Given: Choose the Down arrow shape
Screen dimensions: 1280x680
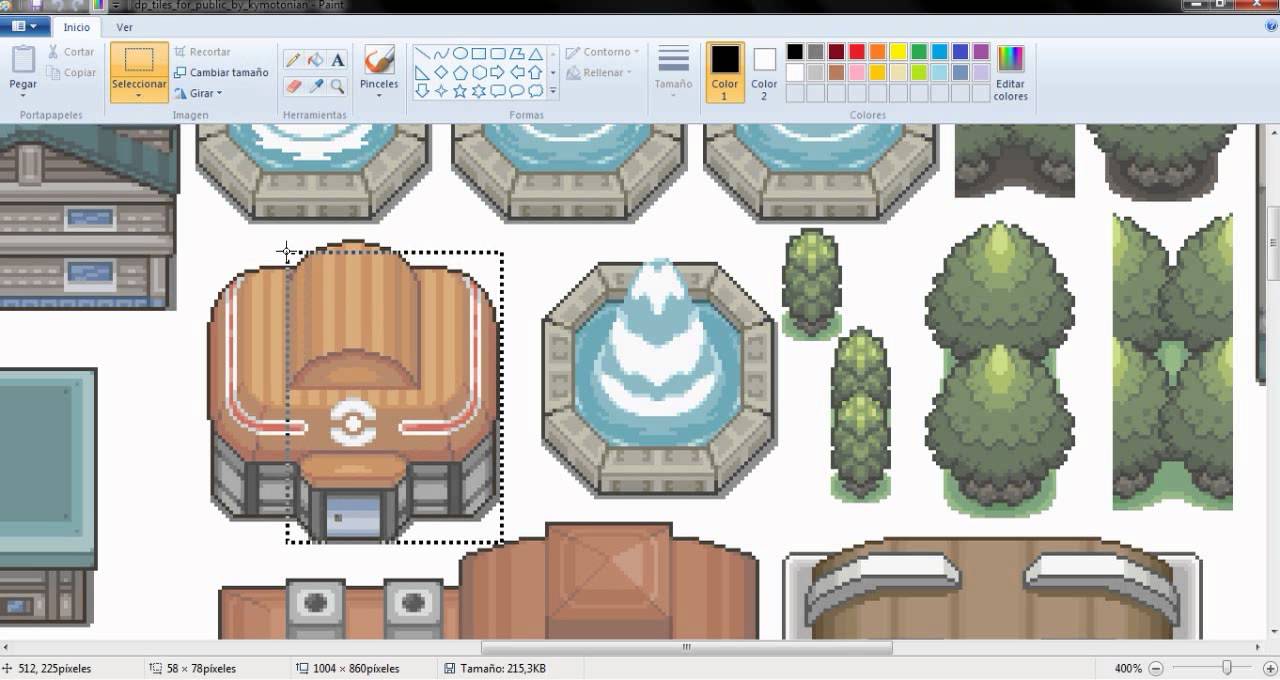Looking at the screenshot, I should 422,91.
